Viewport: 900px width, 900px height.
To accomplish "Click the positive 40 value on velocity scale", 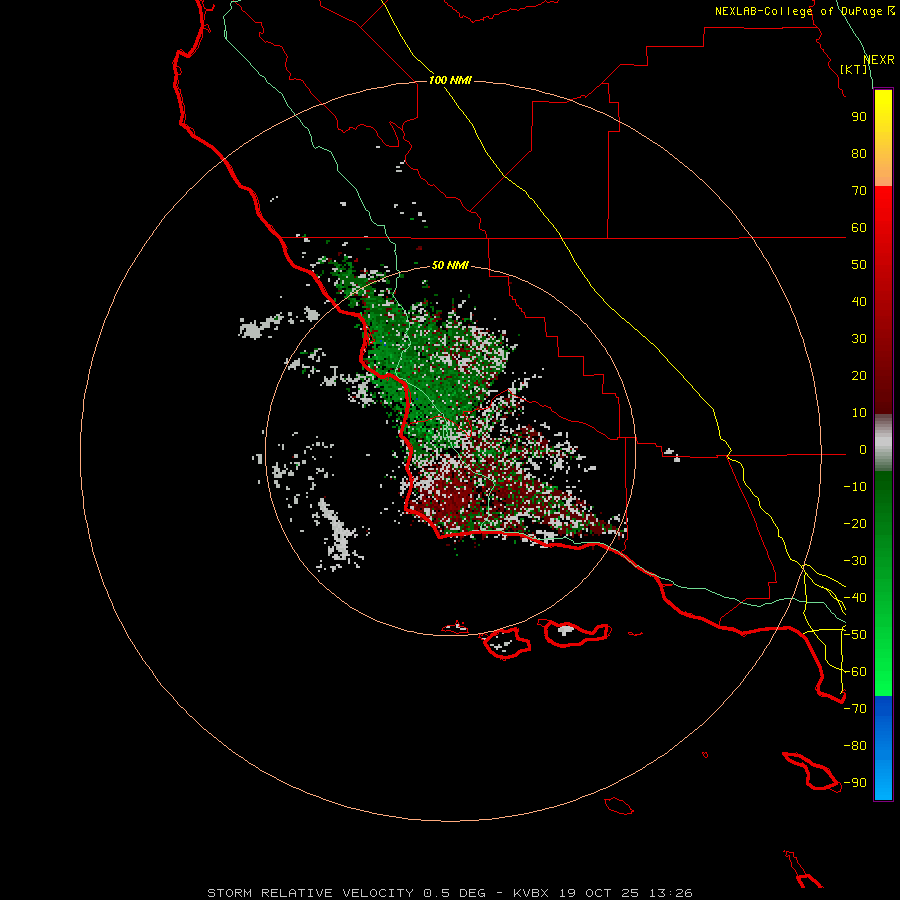I will 859,302.
